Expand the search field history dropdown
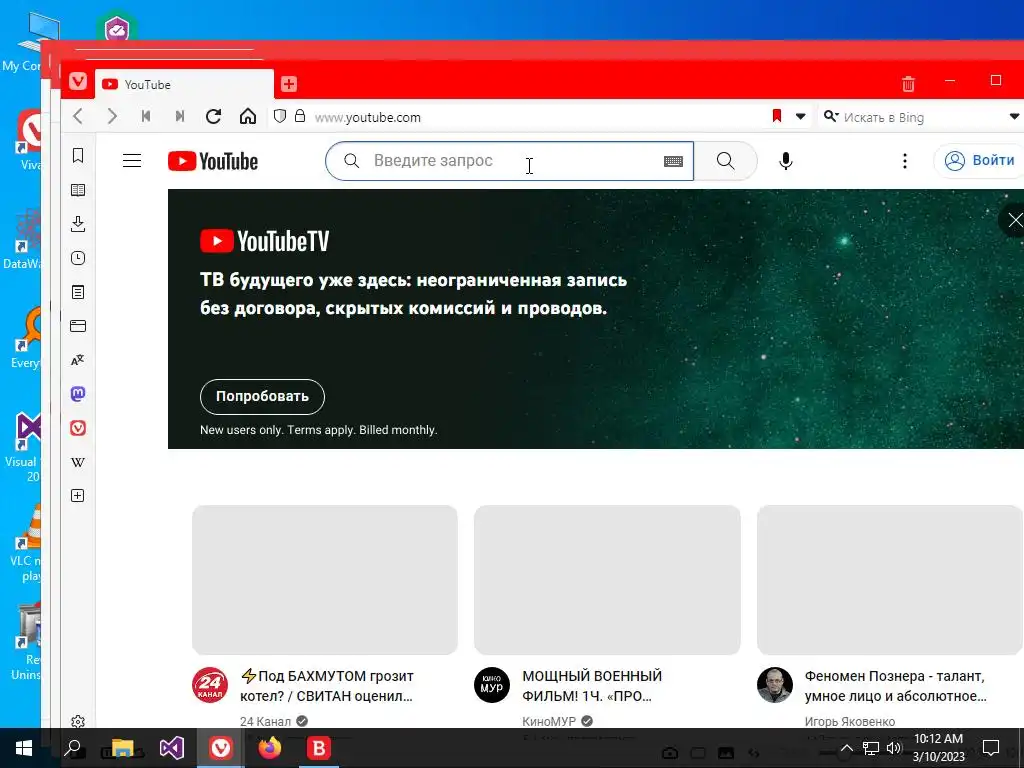The height and width of the screenshot is (768, 1024). [1014, 117]
